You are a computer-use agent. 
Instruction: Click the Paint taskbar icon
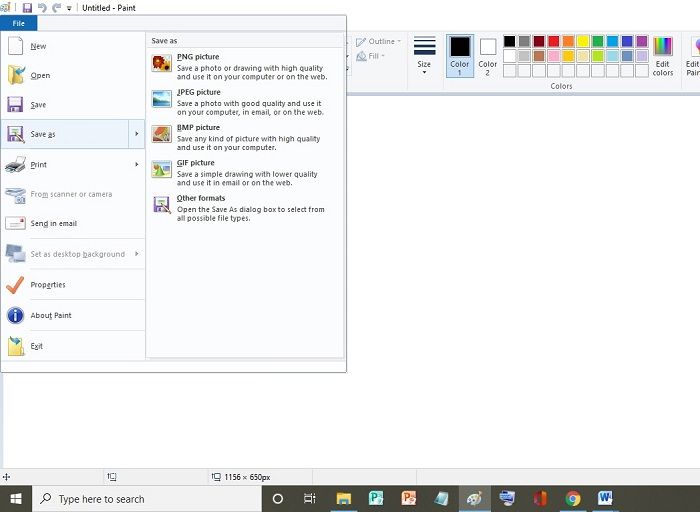pyautogui.click(x=475, y=499)
